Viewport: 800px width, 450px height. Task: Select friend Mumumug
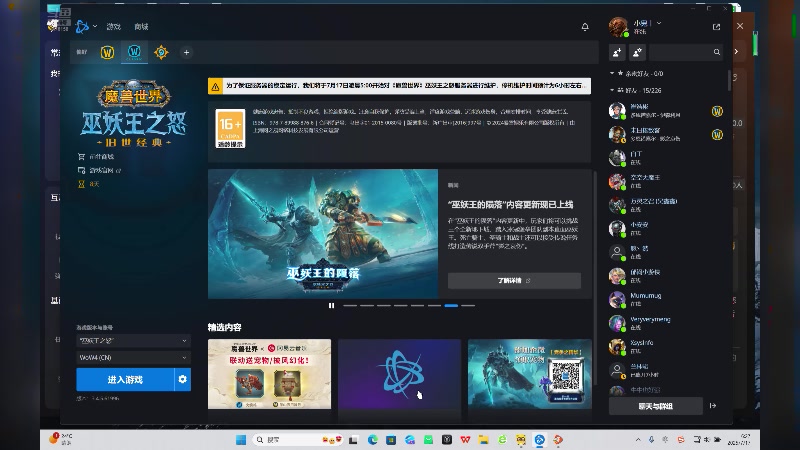pos(666,299)
